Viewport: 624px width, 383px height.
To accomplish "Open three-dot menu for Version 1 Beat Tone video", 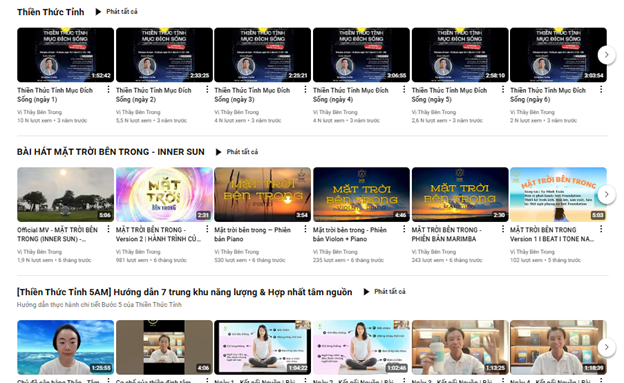I will coord(601,229).
